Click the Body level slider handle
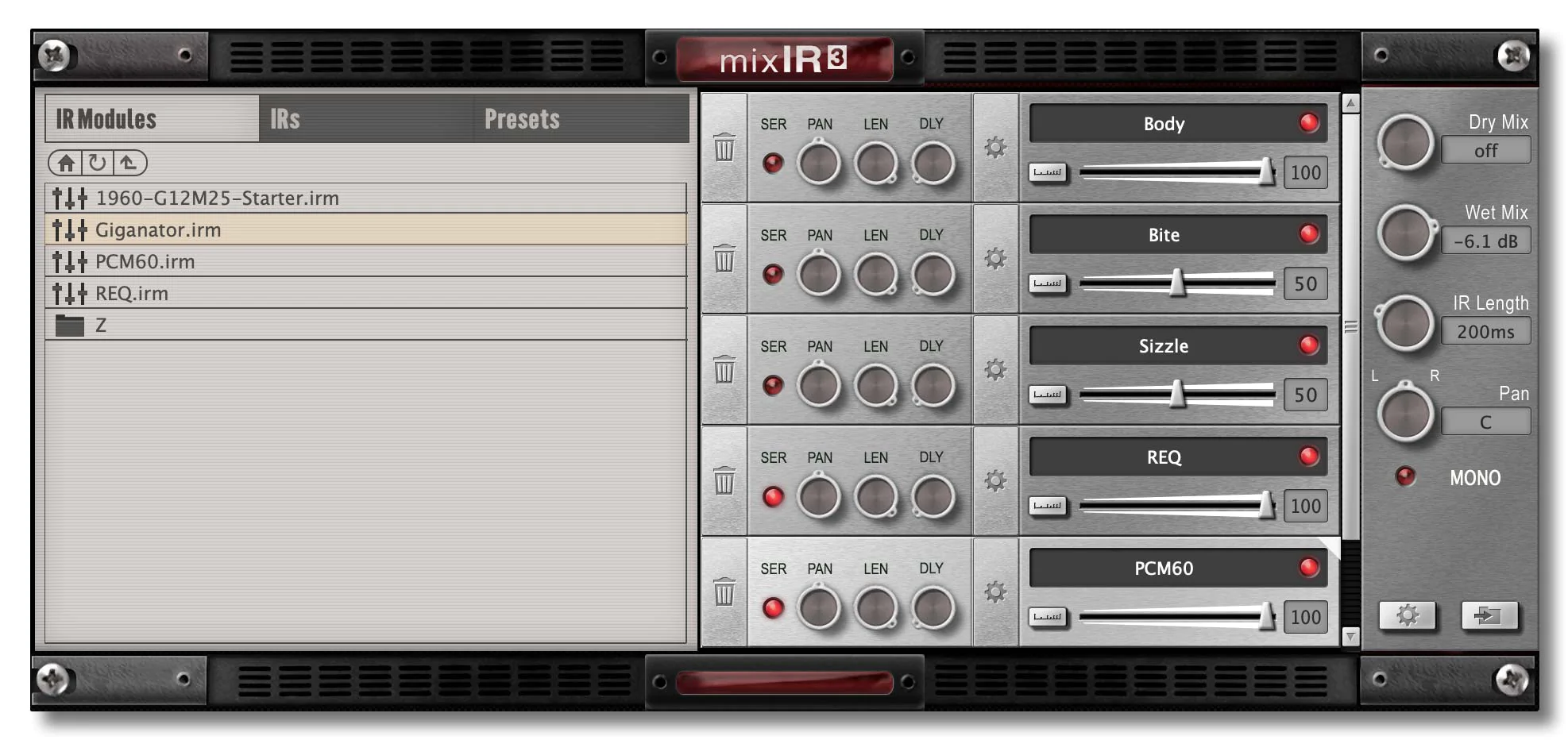The width and height of the screenshot is (1568, 740). (x=1266, y=172)
